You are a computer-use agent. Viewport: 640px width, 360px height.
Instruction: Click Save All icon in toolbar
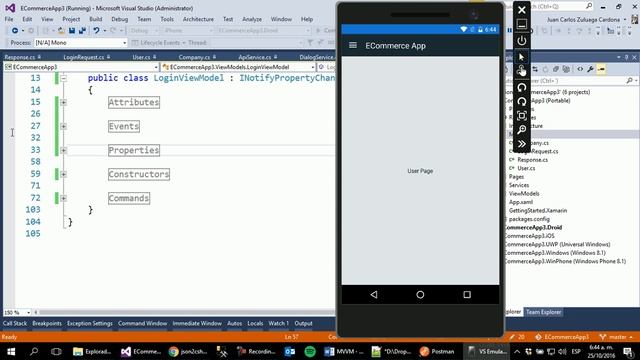(82, 31)
